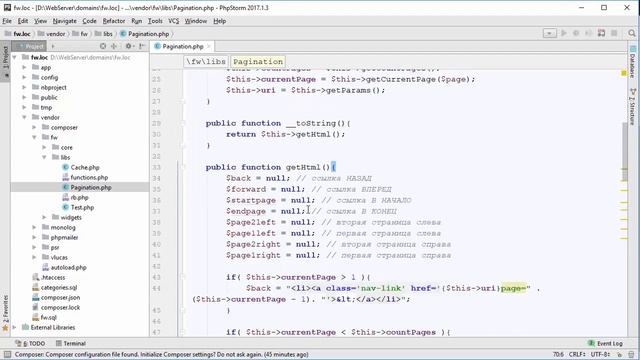
Task: Open CRLF line separator selector
Action: tap(578, 354)
